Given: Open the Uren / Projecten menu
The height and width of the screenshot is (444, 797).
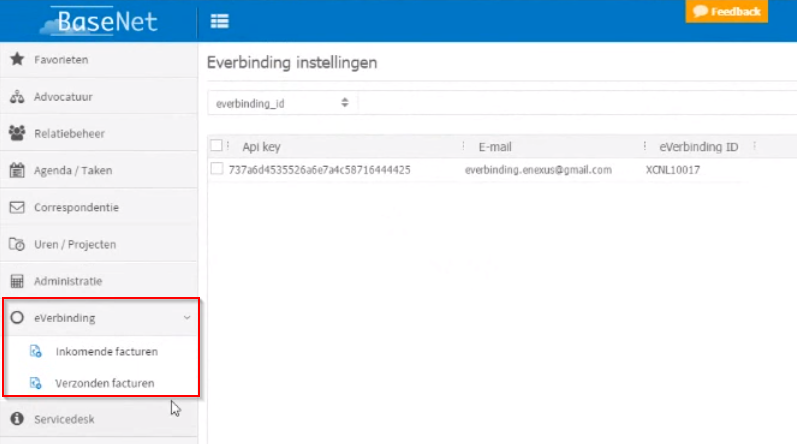Looking at the screenshot, I should pos(99,244).
